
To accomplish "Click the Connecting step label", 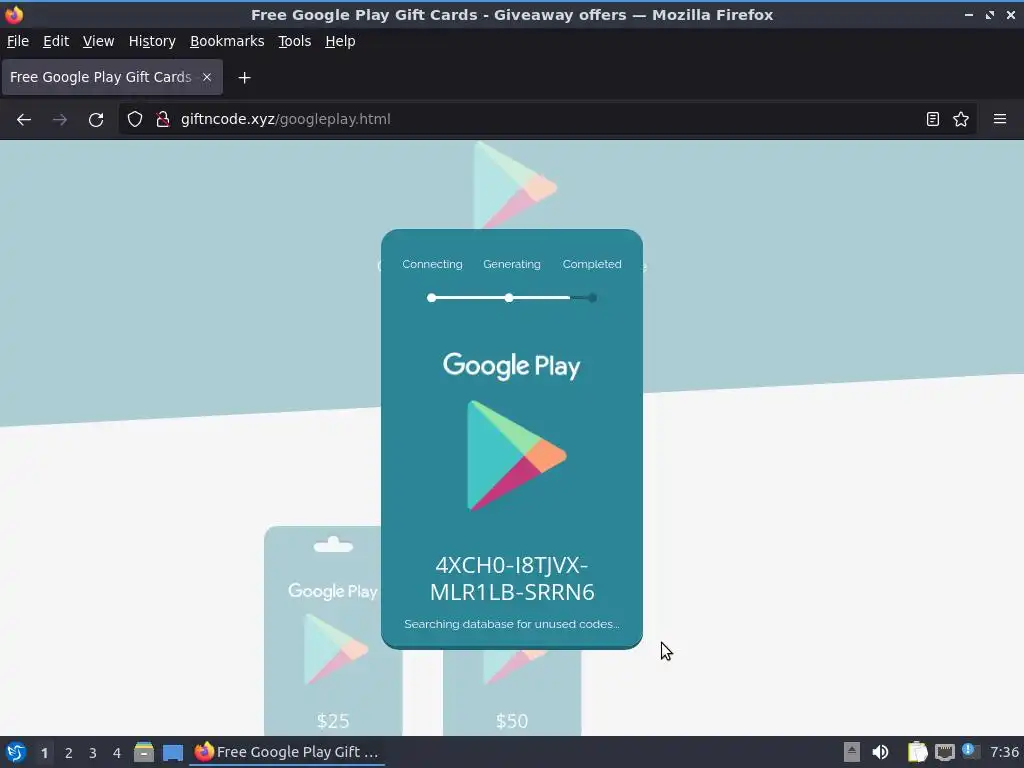I will pos(432,264).
